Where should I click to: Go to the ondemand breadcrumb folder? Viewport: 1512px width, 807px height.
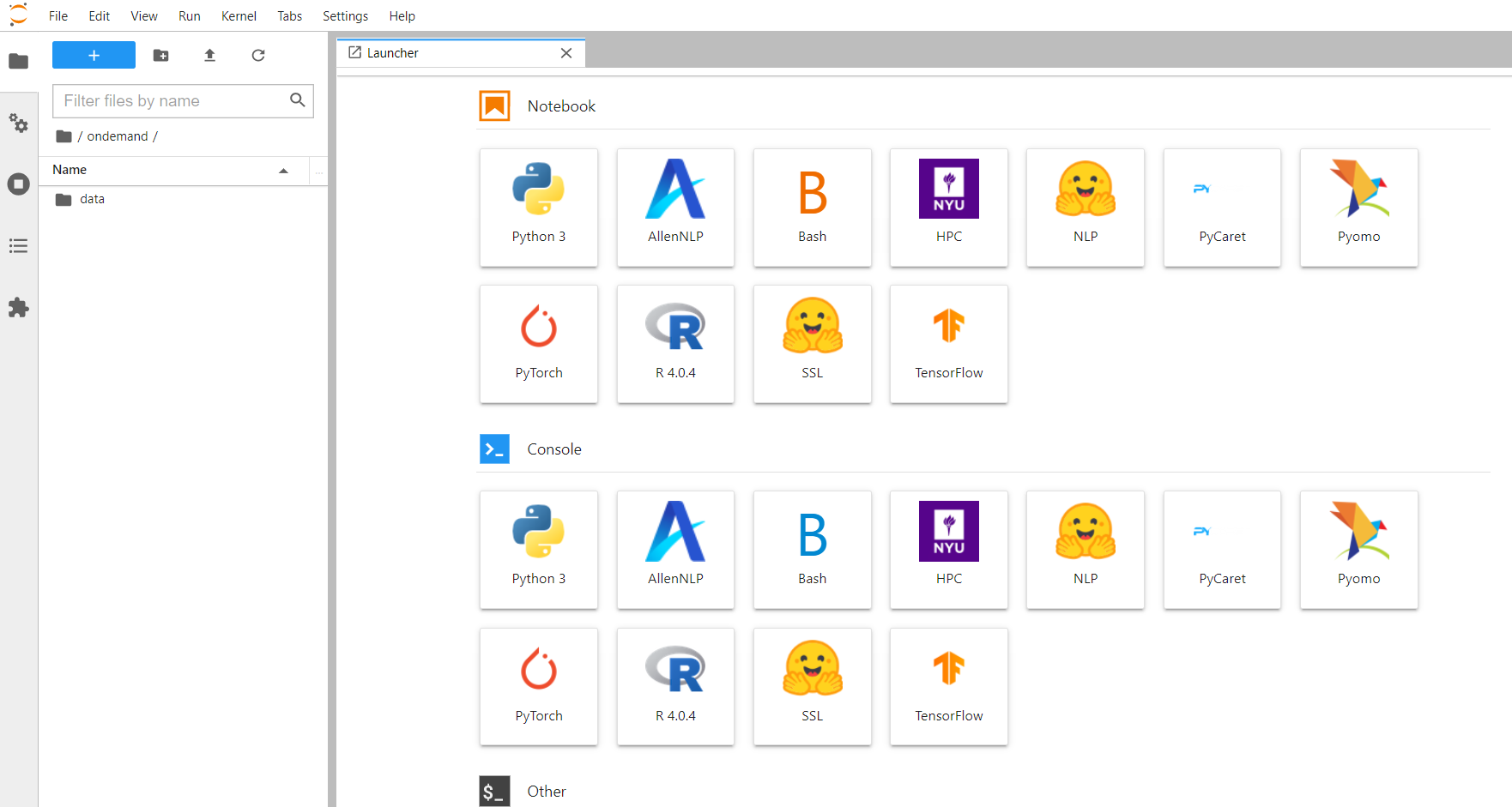(118, 136)
